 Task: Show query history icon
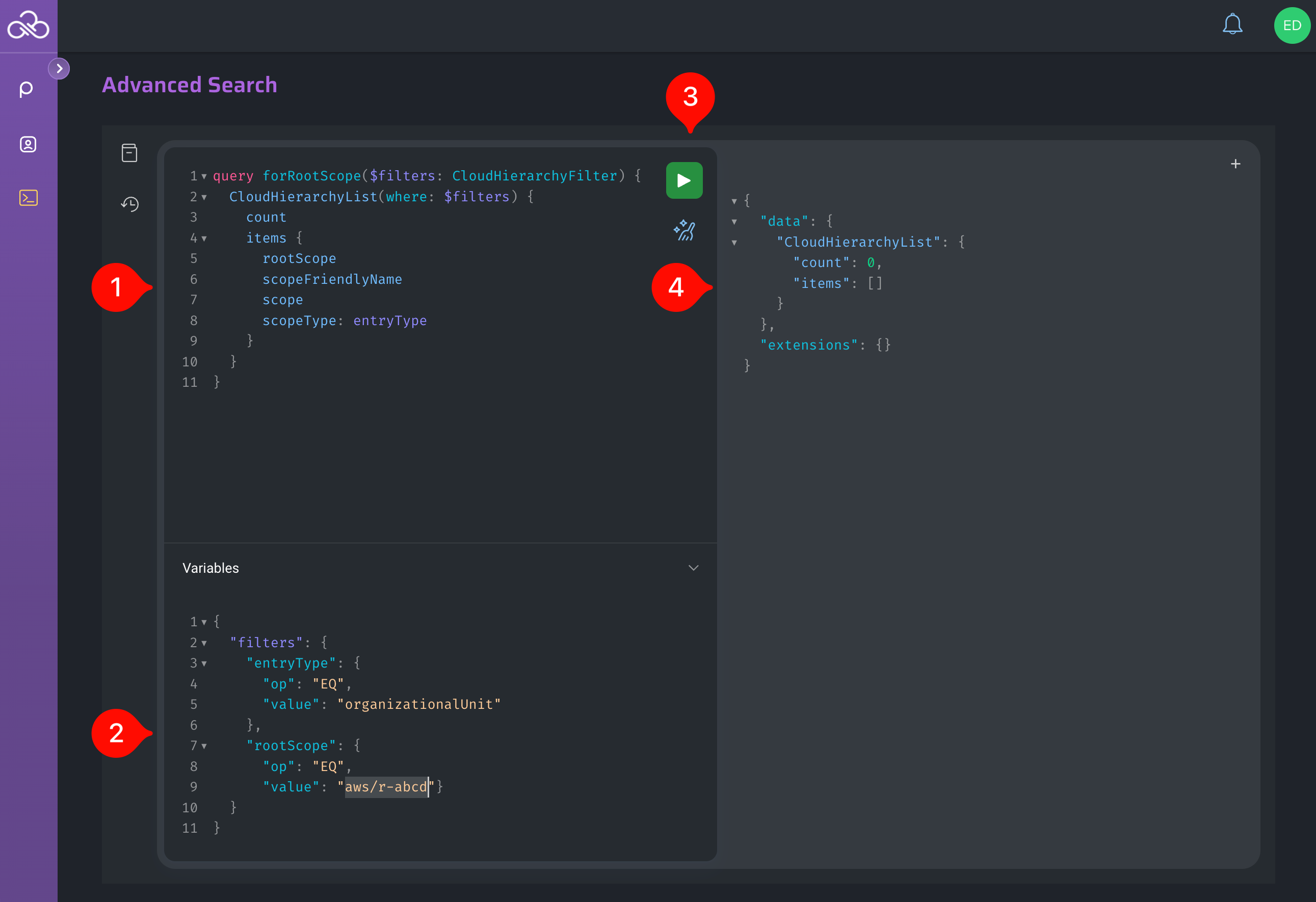pos(129,204)
